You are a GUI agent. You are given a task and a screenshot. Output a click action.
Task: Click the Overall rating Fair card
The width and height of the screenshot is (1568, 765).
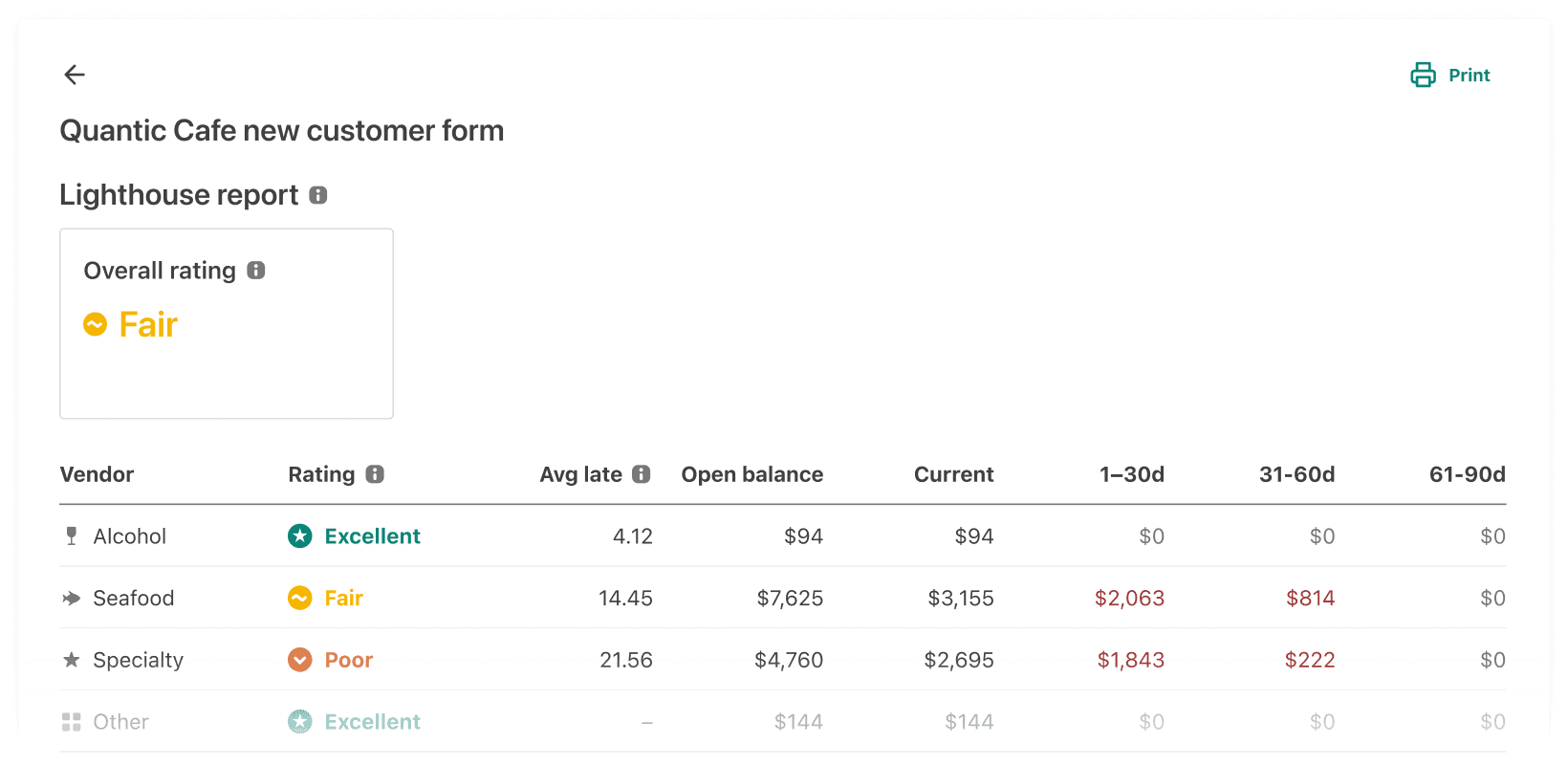[227, 323]
